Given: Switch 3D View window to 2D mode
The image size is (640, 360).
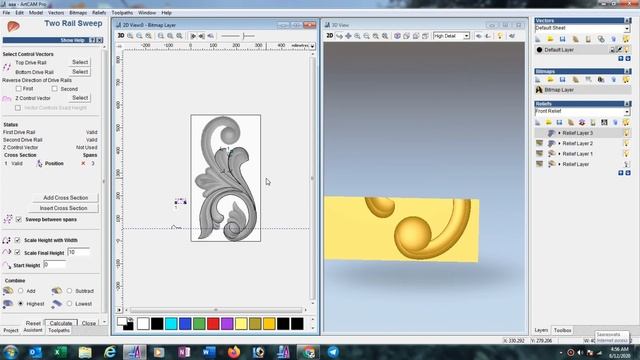Looking at the screenshot, I should coord(330,36).
